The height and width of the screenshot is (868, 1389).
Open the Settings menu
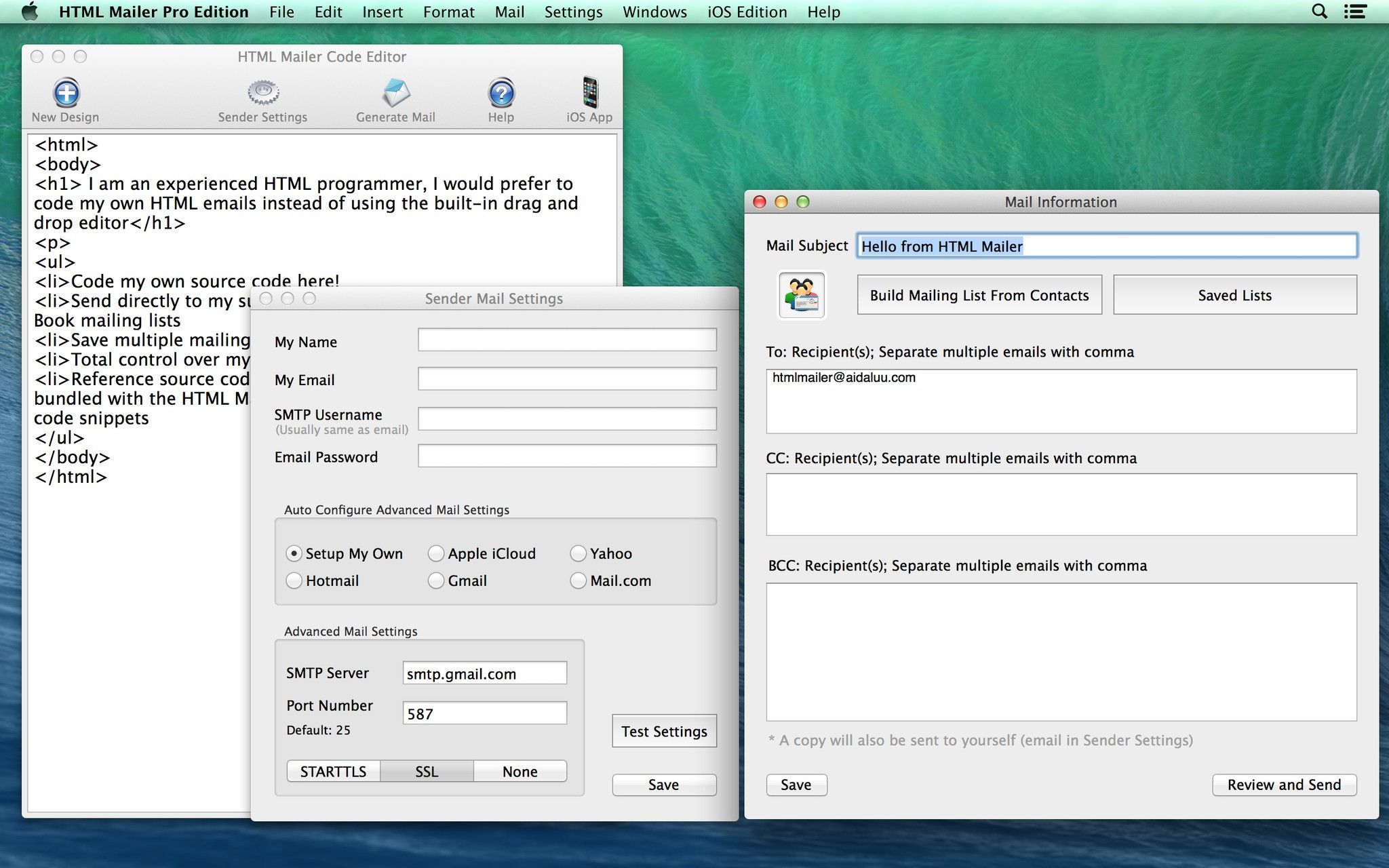coord(573,12)
